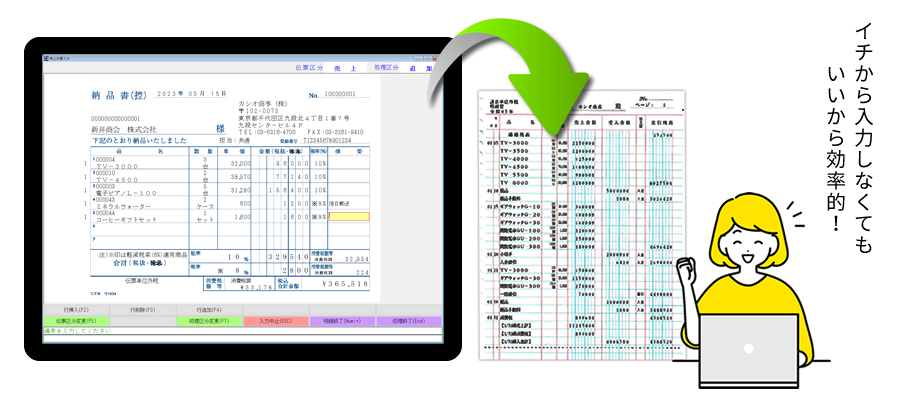Click the ミネラルウォーター product name cell

(125, 203)
